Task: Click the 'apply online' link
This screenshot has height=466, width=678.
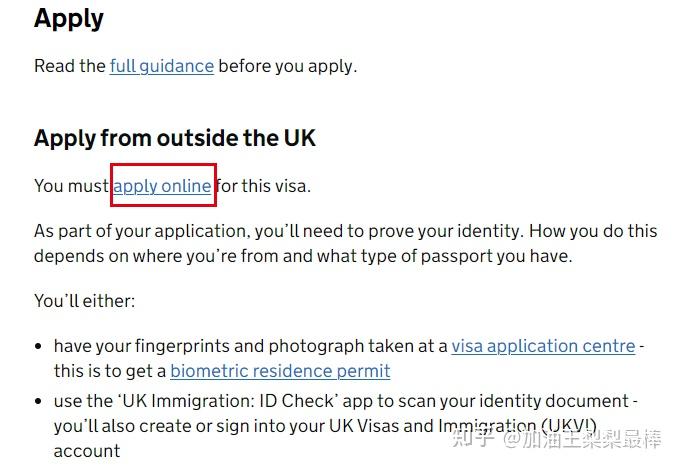Action: tap(162, 186)
